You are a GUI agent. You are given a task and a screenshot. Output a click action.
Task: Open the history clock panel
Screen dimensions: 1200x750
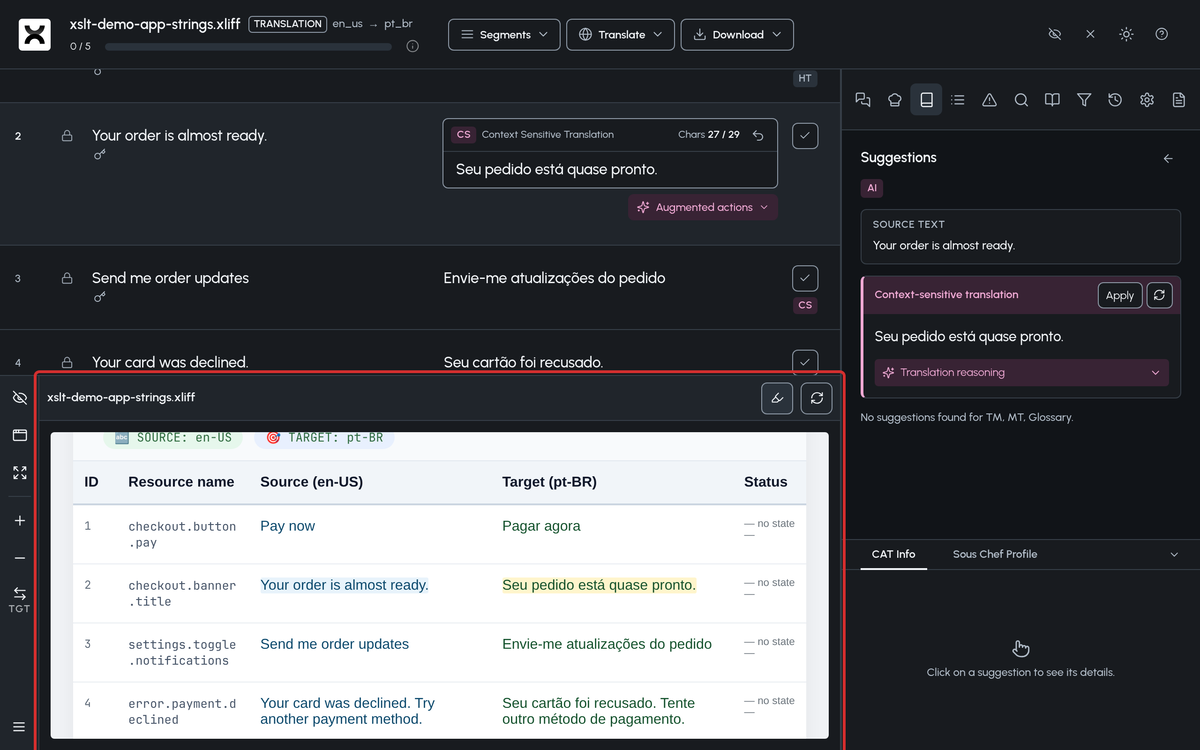click(x=1115, y=100)
